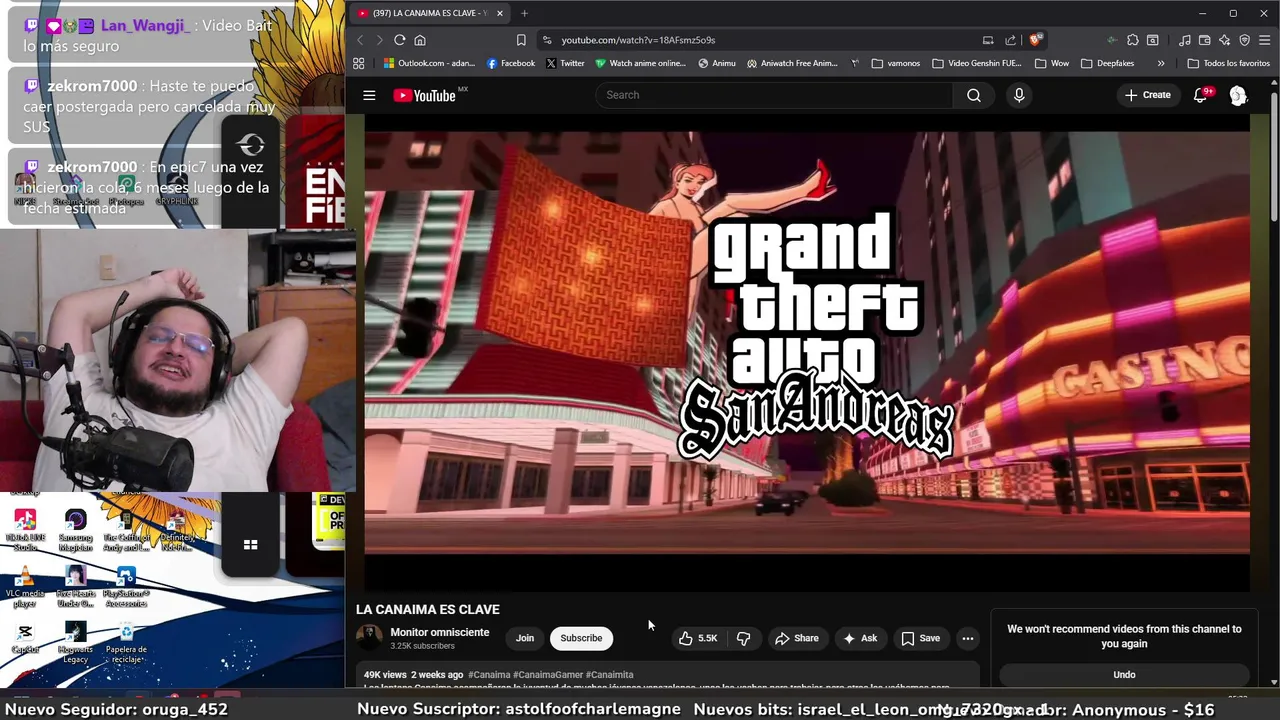Start voice search with the microphone icon
Viewport: 1280px width, 720px height.
click(1019, 95)
